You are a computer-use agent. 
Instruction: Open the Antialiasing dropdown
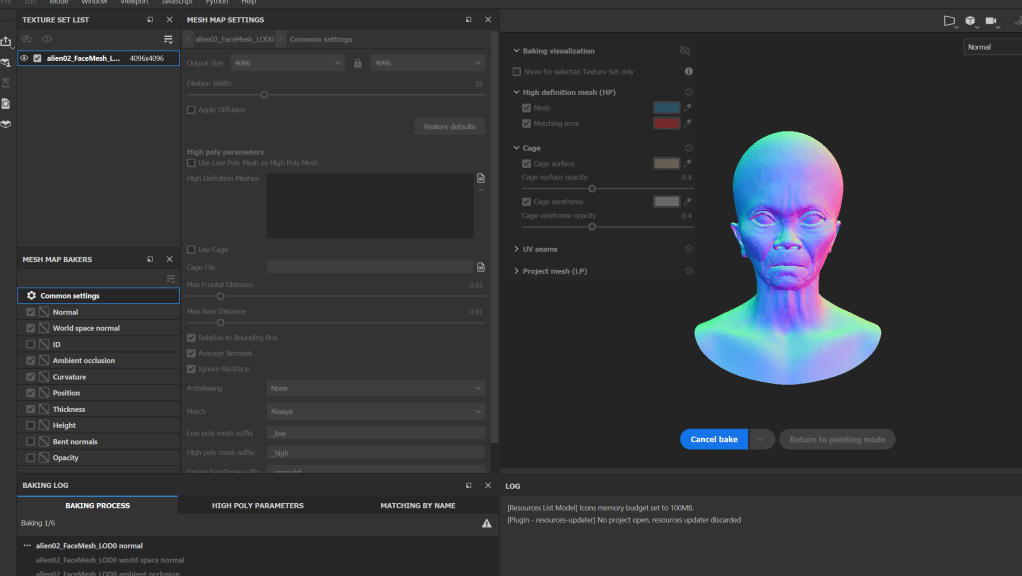[x=375, y=388]
